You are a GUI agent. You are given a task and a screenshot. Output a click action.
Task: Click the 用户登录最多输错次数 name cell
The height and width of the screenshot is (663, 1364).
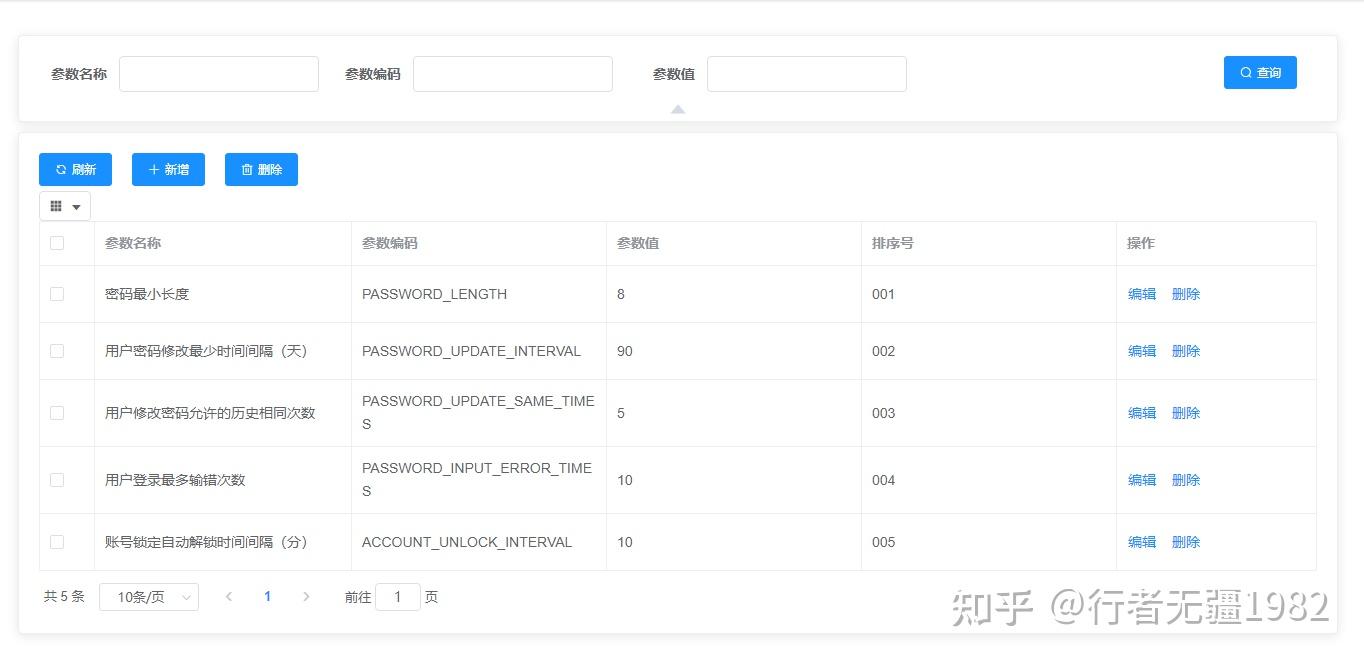pyautogui.click(x=223, y=480)
